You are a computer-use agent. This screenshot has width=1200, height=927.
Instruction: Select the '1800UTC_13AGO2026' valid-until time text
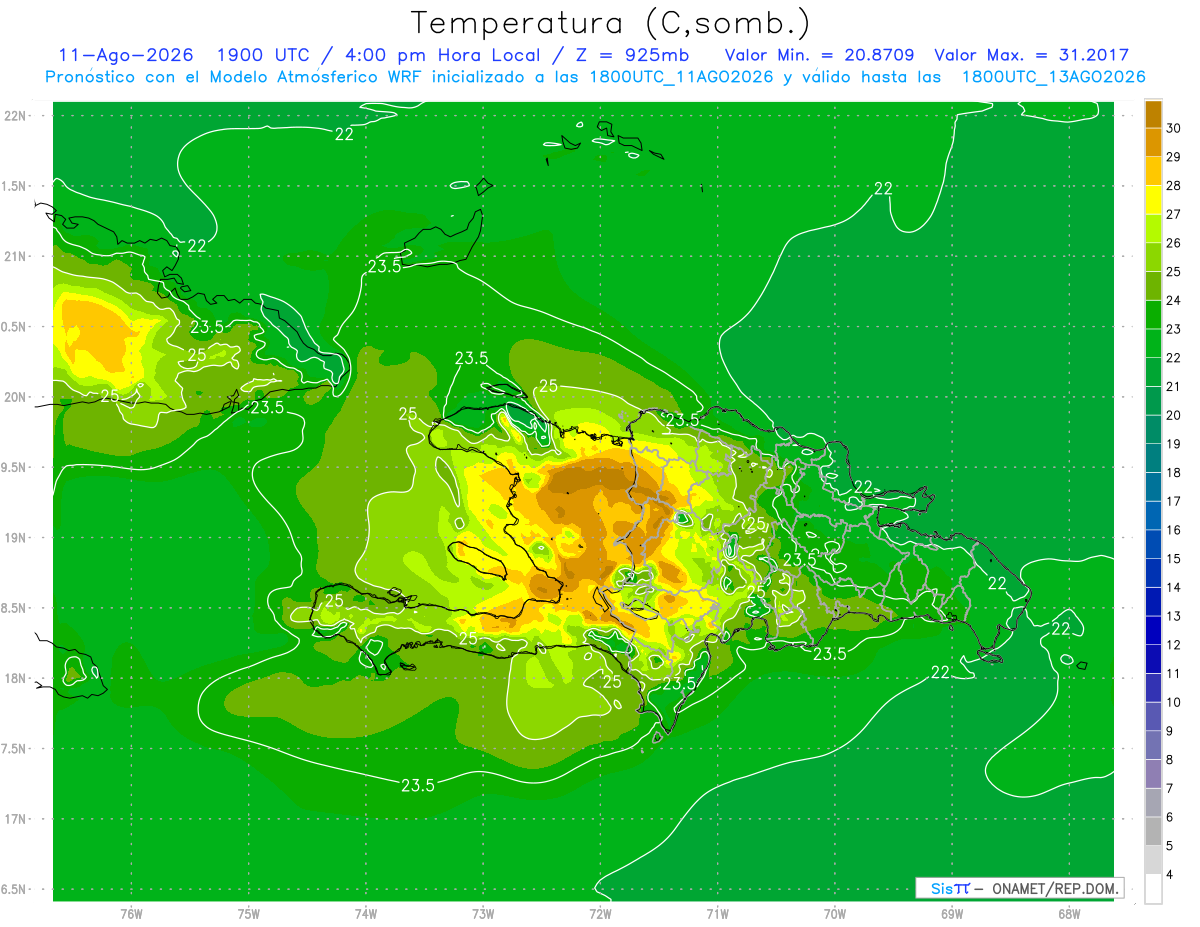[x=1053, y=77]
